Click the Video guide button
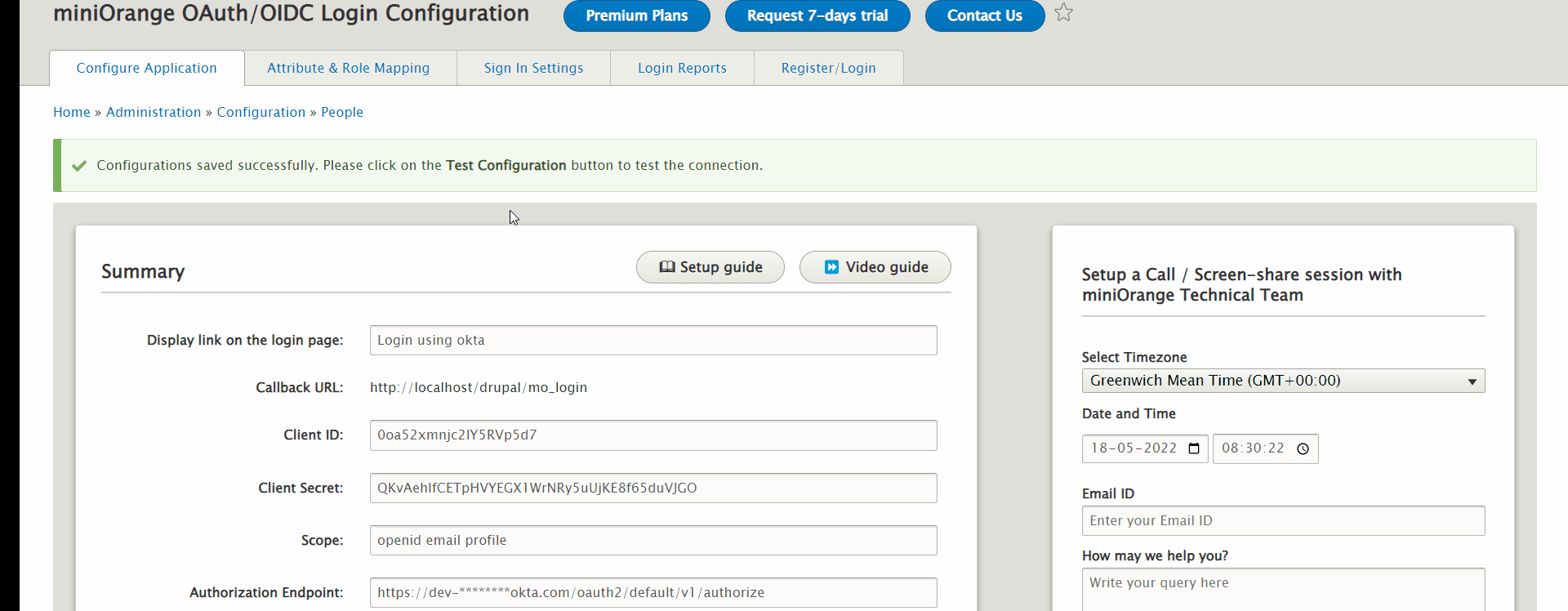Image resolution: width=1568 pixels, height=611 pixels. pyautogui.click(x=875, y=267)
